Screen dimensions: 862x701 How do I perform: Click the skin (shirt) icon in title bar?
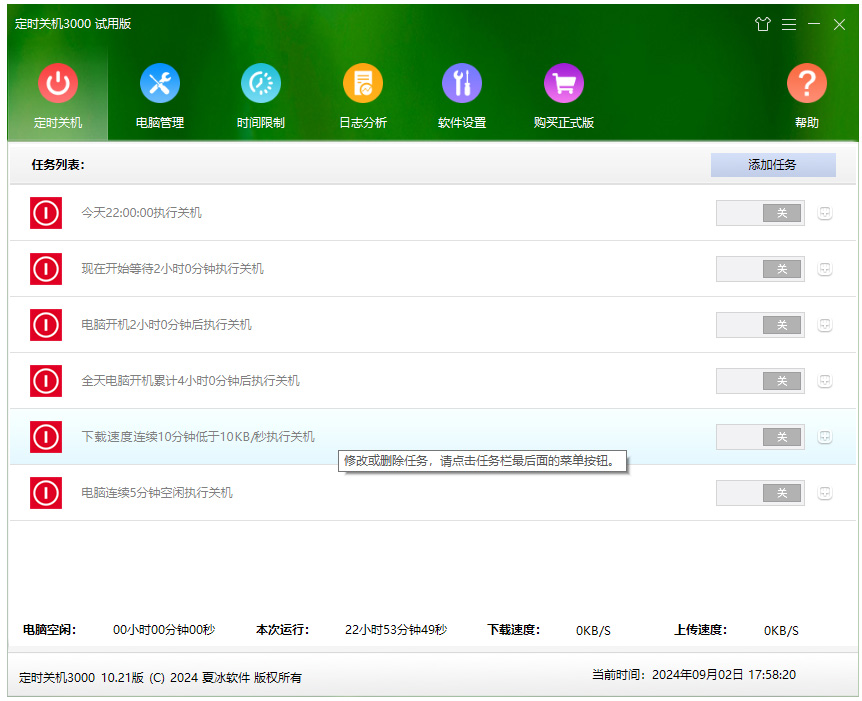pyautogui.click(x=762, y=24)
